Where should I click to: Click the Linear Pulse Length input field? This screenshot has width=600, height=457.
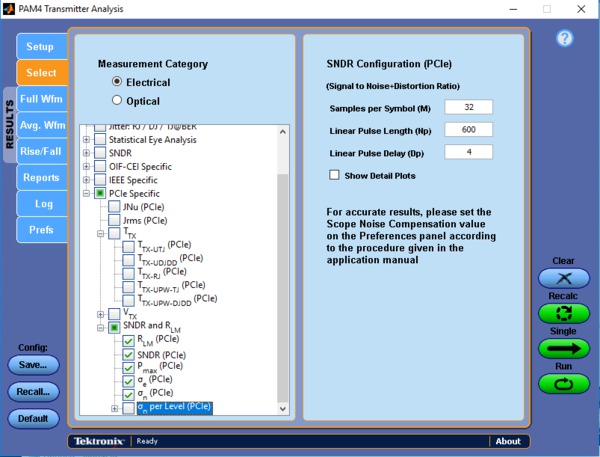(x=469, y=130)
